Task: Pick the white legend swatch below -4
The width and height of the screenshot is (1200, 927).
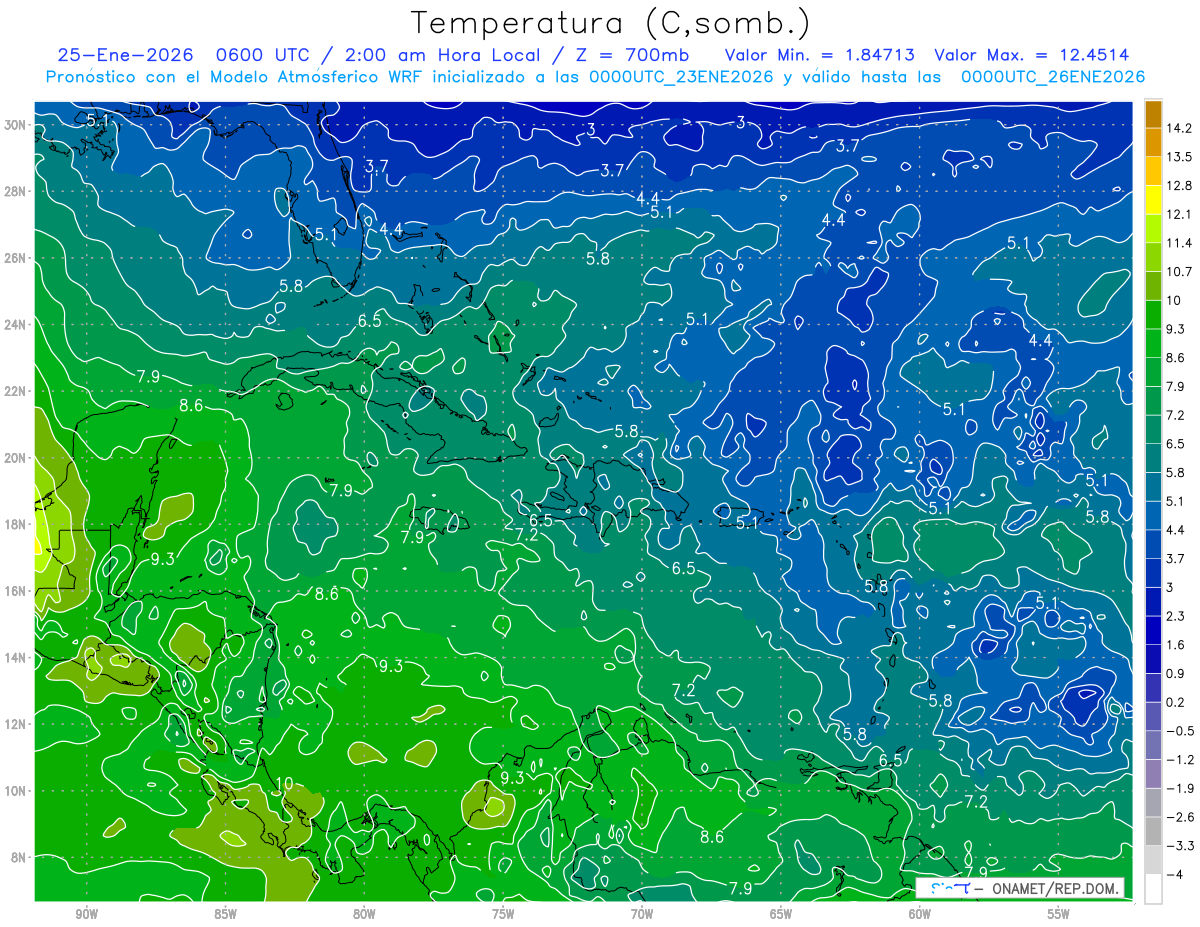Action: click(1153, 889)
